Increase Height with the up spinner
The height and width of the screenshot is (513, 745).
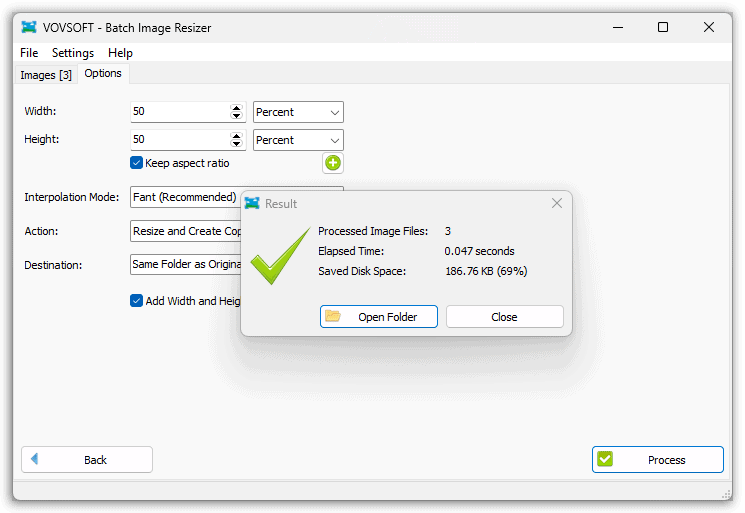236,136
